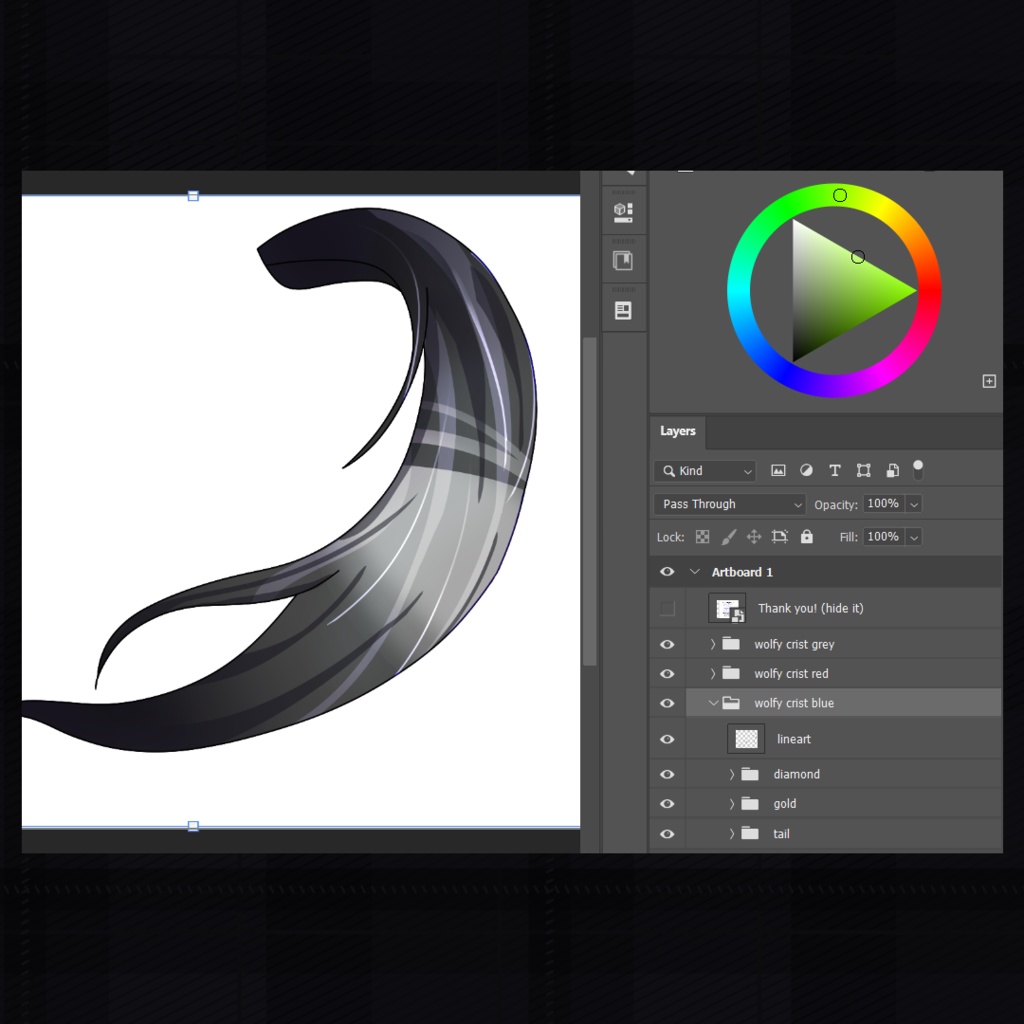
Task: Select the wolfy crist blue group name
Action: pyautogui.click(x=793, y=703)
